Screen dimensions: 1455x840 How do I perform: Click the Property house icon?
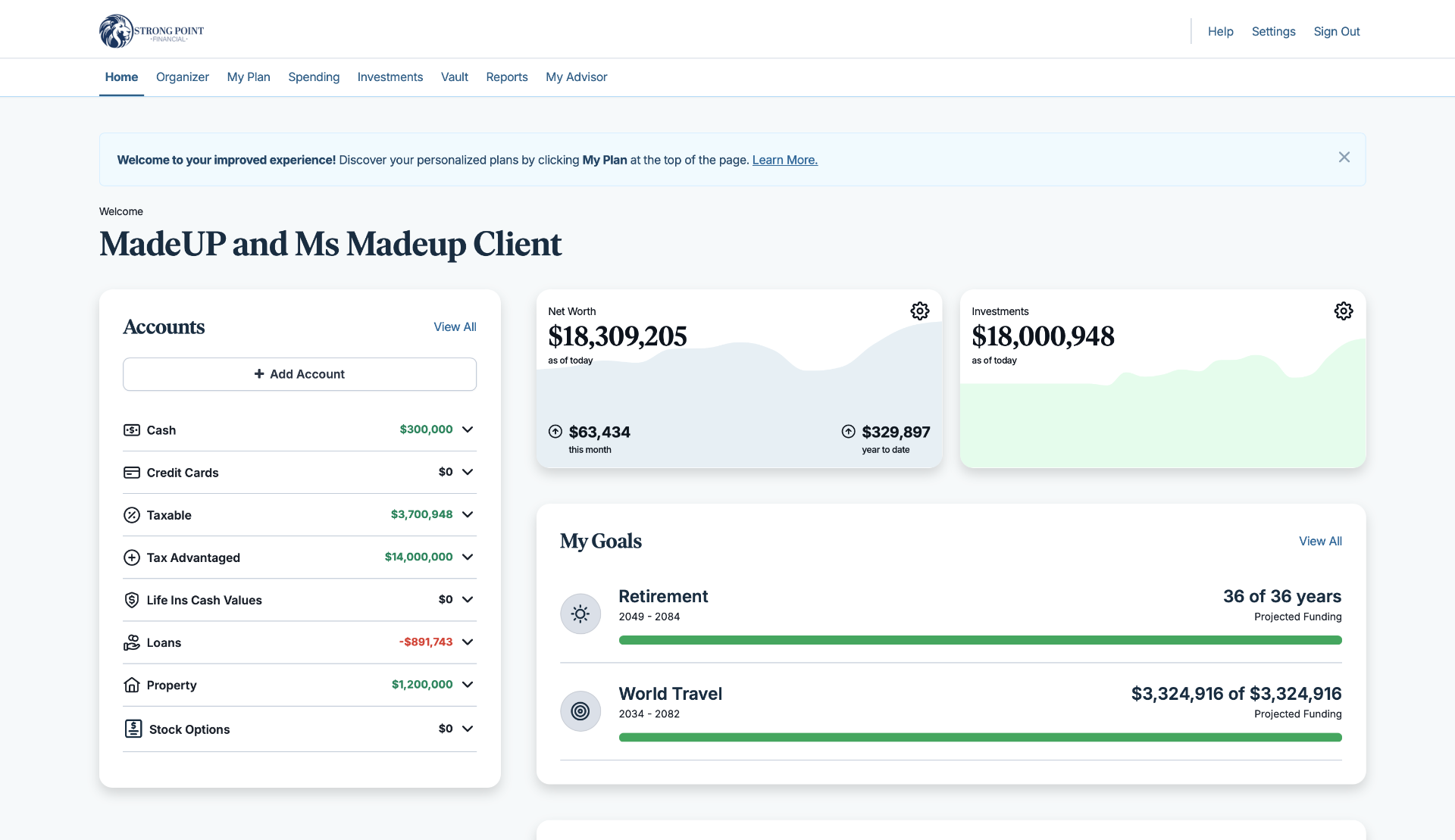pos(131,684)
